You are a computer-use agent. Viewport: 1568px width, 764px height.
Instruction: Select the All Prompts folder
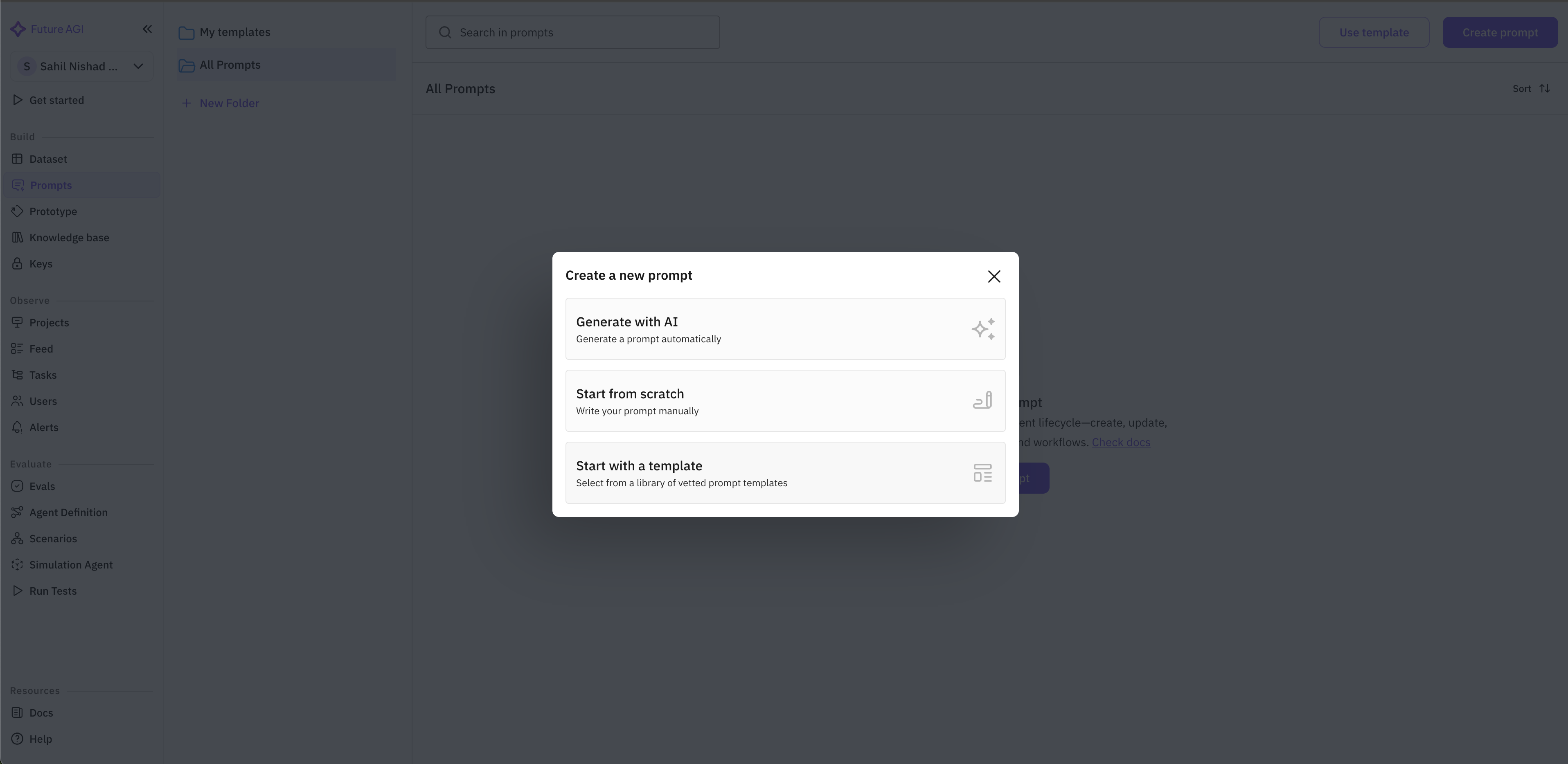tap(230, 65)
